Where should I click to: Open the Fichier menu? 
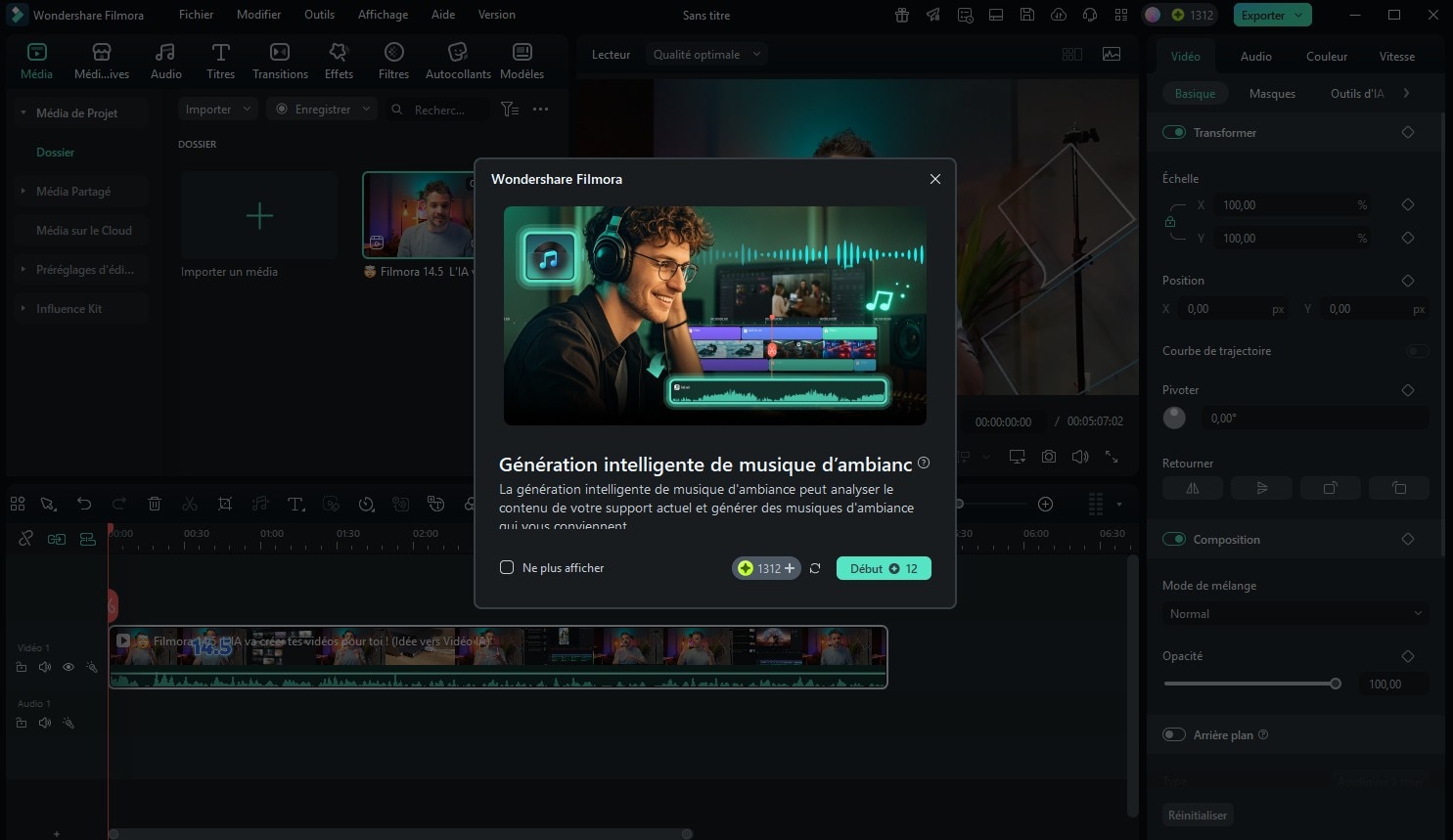[x=196, y=15]
